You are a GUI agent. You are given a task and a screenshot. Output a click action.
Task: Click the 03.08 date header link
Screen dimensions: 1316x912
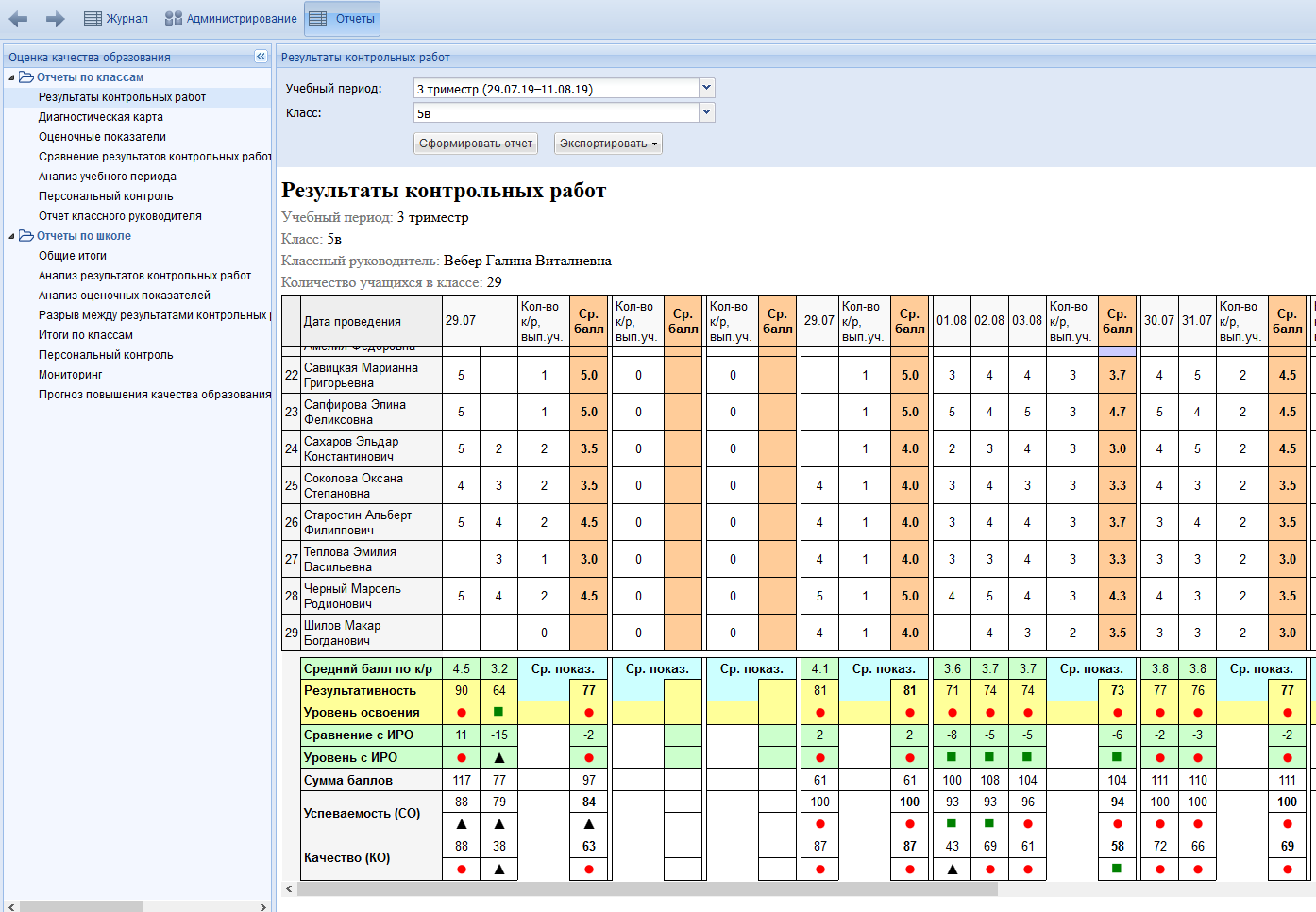pyautogui.click(x=1027, y=321)
